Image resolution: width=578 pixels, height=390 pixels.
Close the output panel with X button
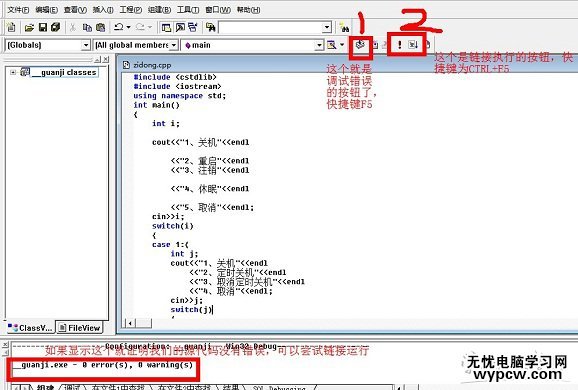click(5, 344)
